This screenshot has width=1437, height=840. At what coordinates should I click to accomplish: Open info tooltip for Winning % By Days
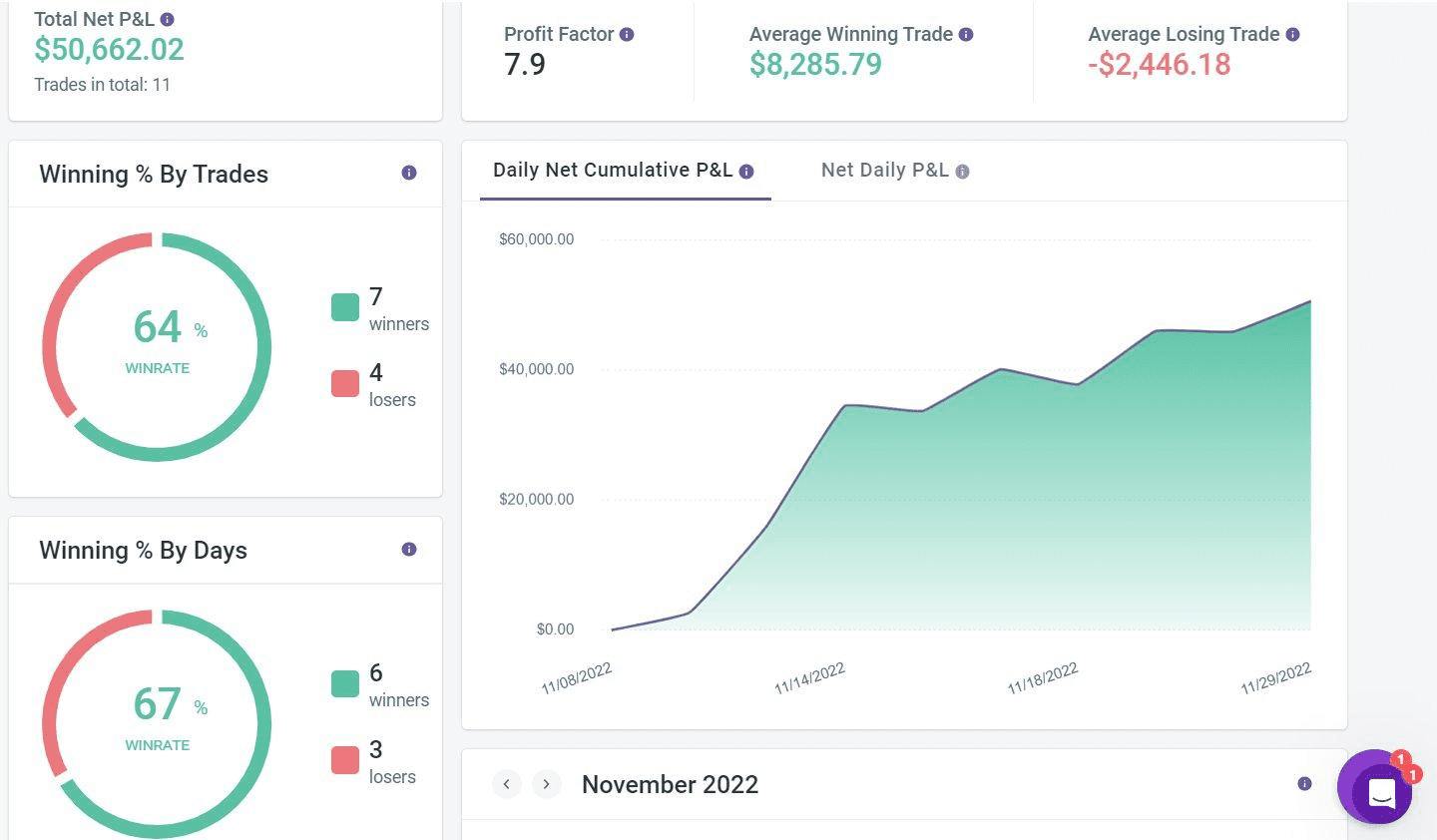click(408, 550)
